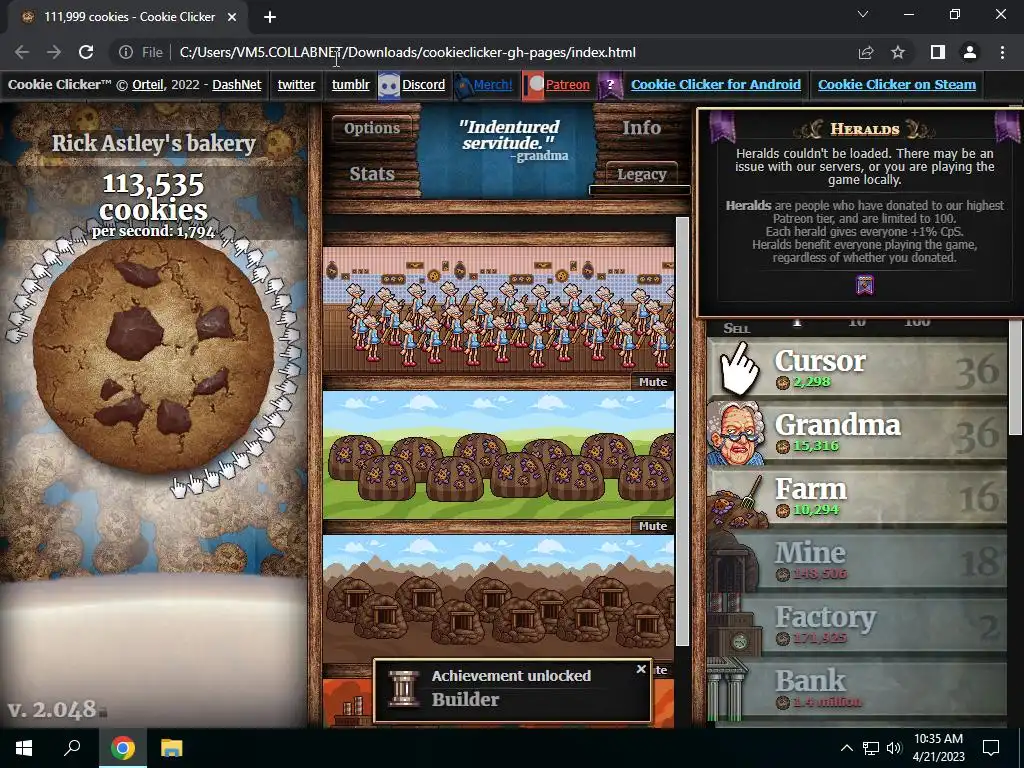Image resolution: width=1024 pixels, height=768 pixels.
Task: Open the DashNet link
Action: (237, 84)
